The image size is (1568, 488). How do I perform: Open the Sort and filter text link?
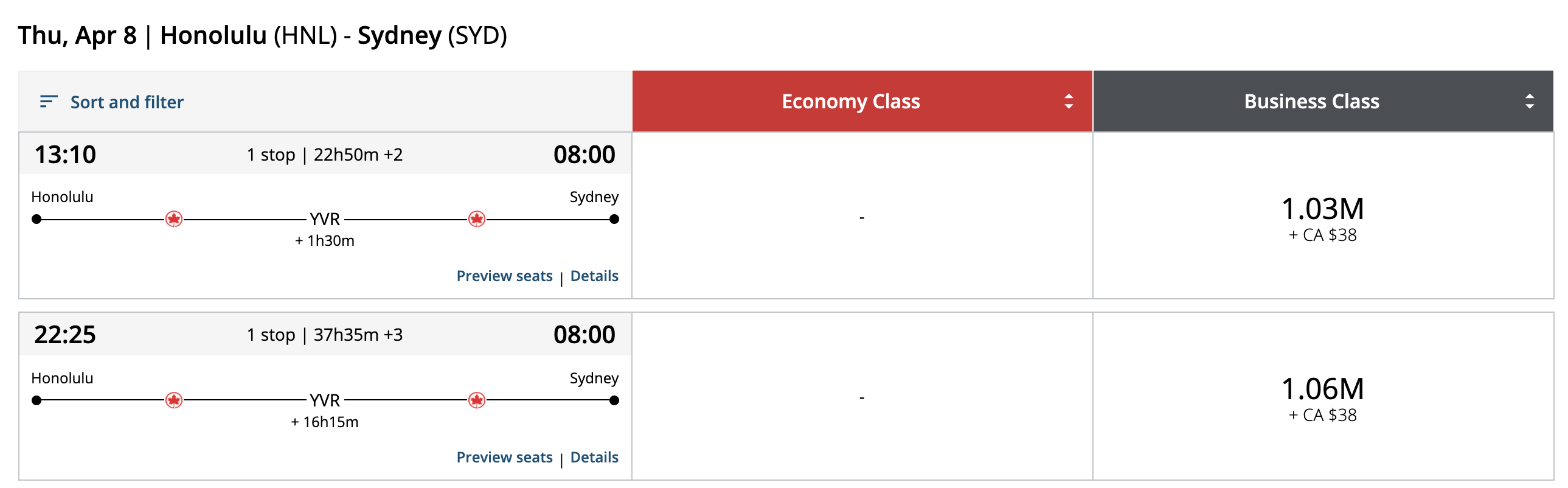(x=127, y=102)
